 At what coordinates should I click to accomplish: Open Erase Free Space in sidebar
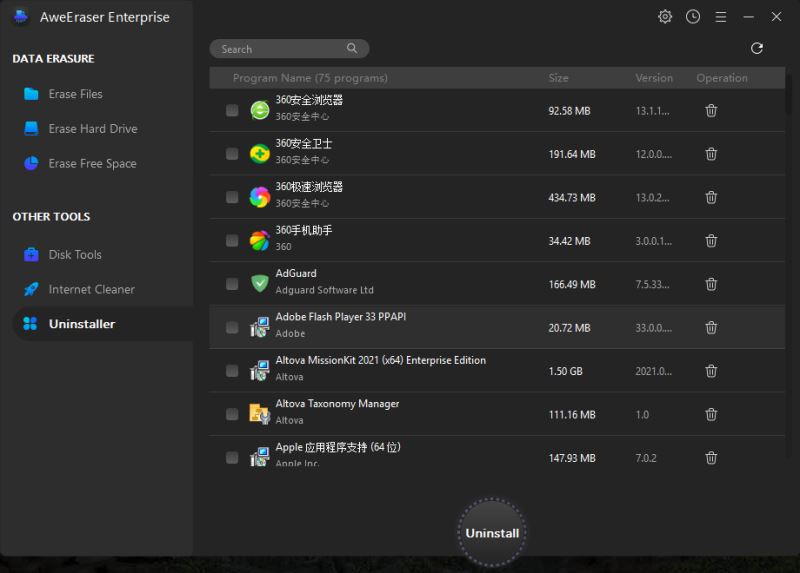(x=102, y=163)
